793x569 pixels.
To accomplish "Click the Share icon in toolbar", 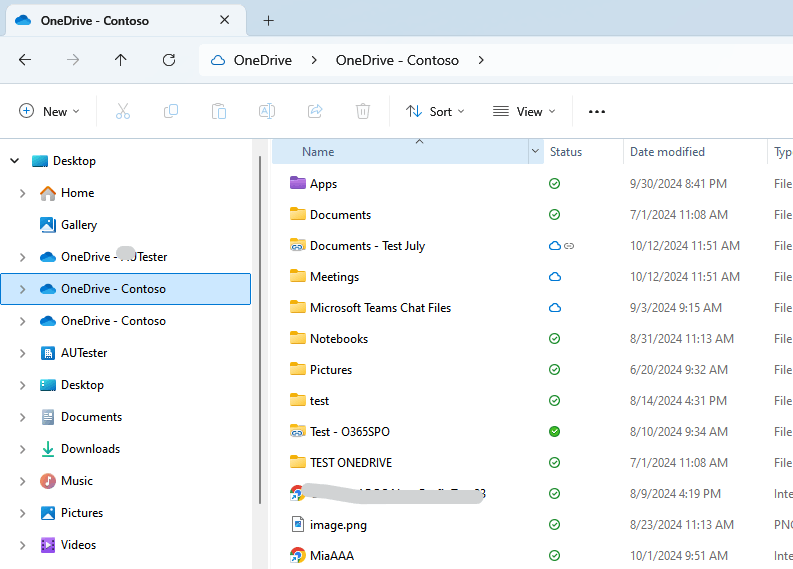I will pyautogui.click(x=315, y=111).
